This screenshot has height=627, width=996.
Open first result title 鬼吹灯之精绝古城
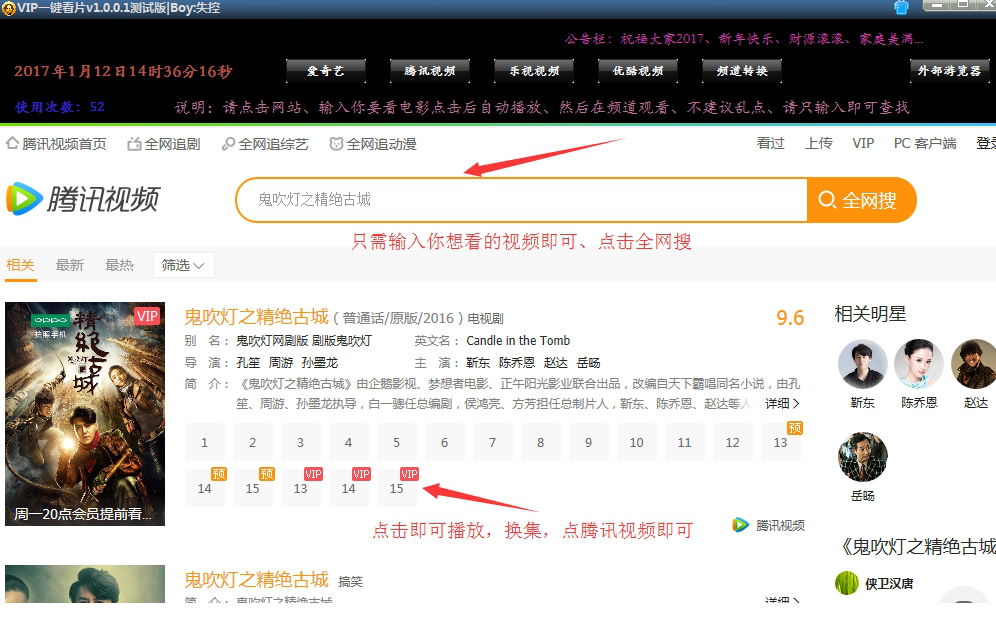tap(257, 316)
